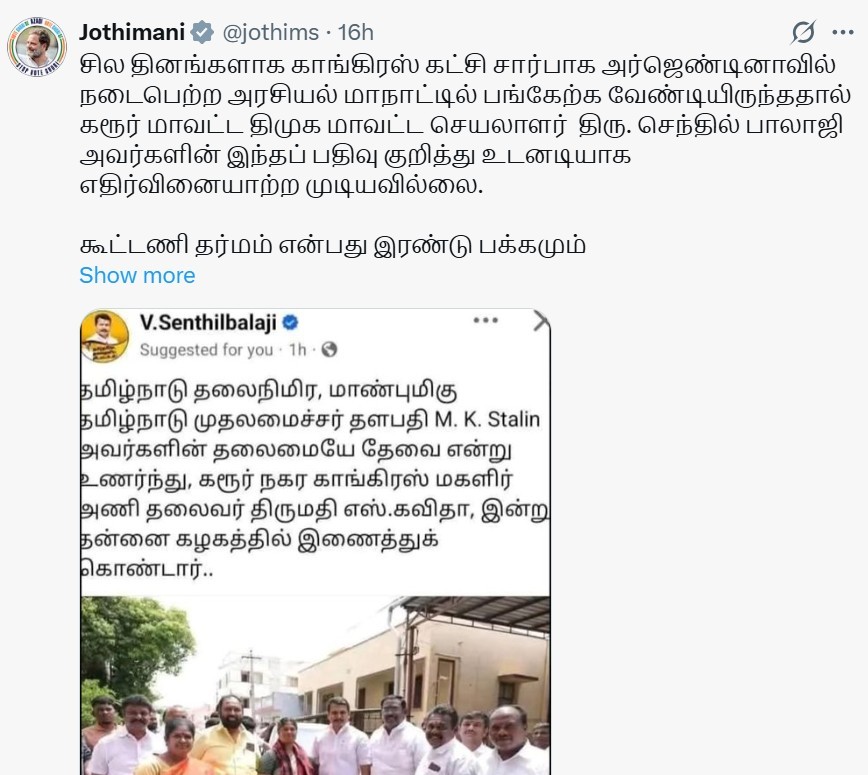Click the 16h timestamp
Screen dimensions: 868x775
tap(355, 33)
